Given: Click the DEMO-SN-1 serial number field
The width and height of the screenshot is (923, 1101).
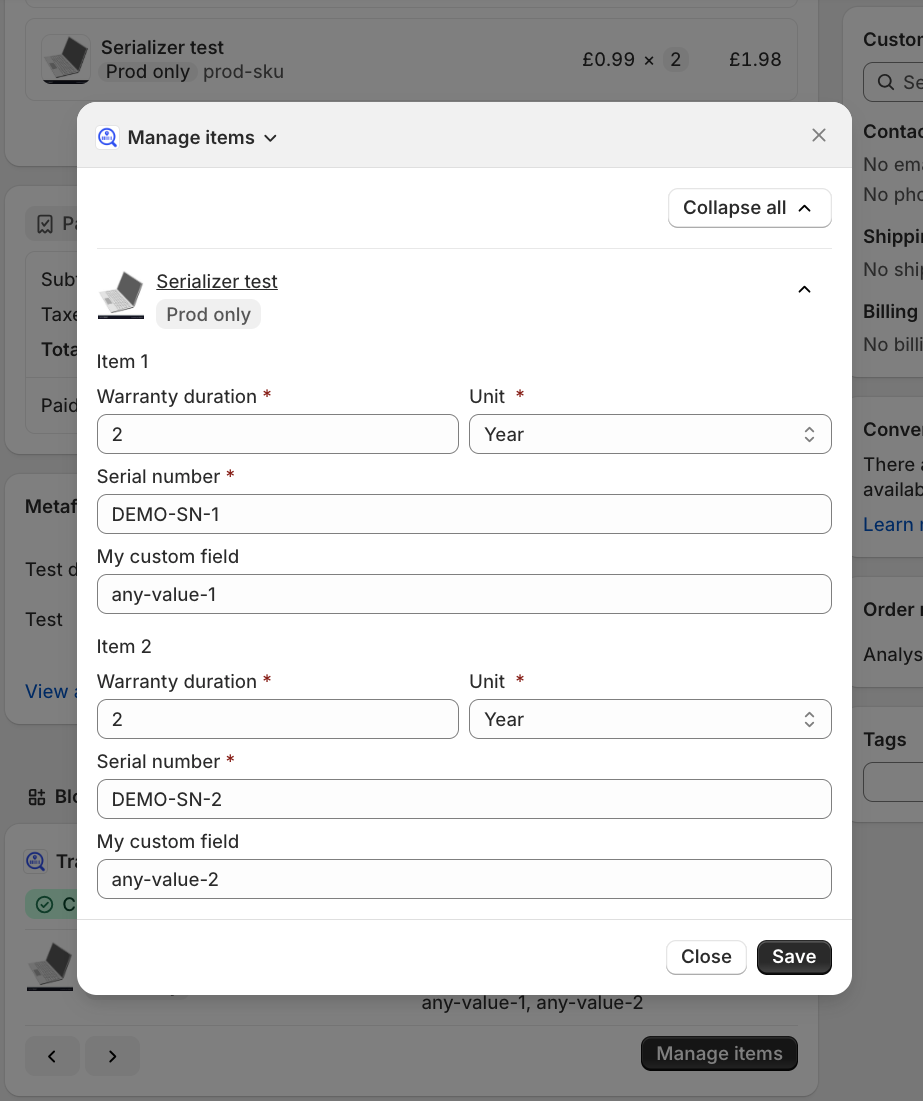Looking at the screenshot, I should coord(464,514).
